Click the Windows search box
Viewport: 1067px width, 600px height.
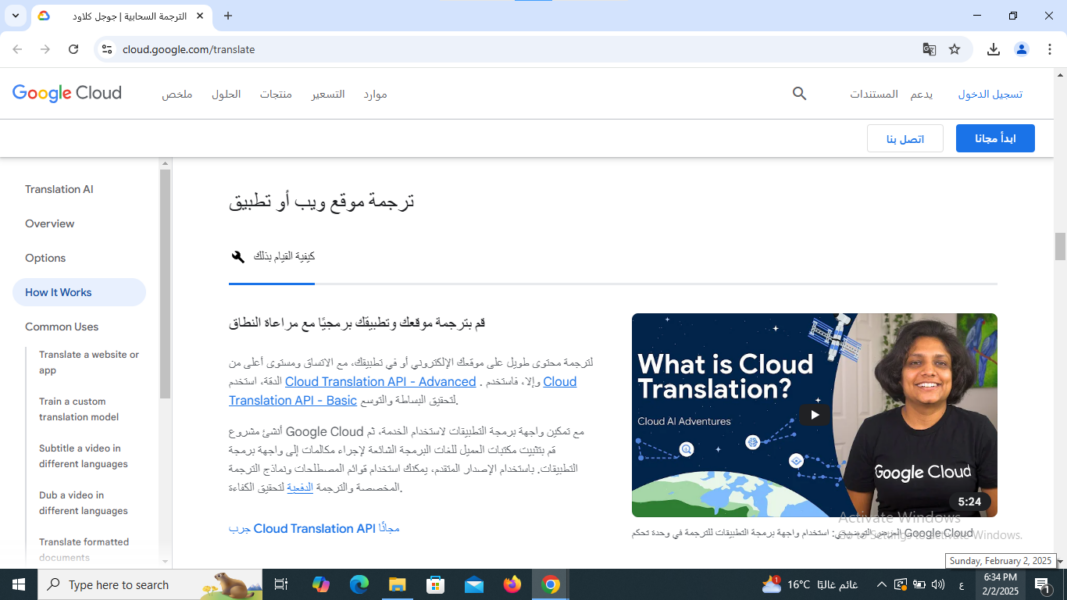(x=150, y=584)
